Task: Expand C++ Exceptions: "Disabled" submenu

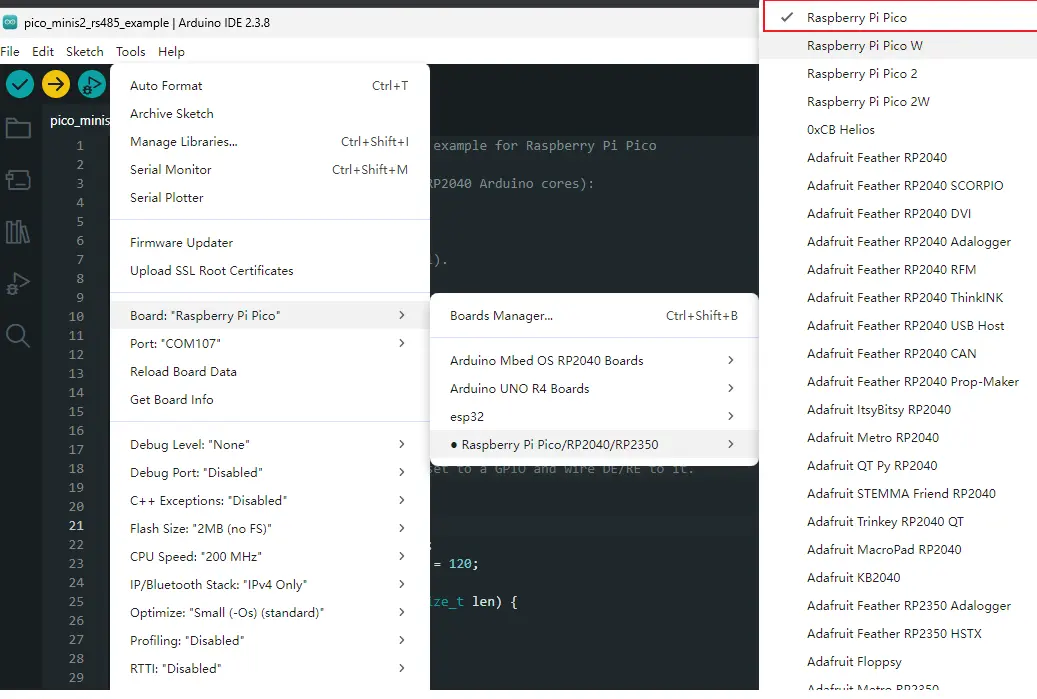Action: coord(270,501)
